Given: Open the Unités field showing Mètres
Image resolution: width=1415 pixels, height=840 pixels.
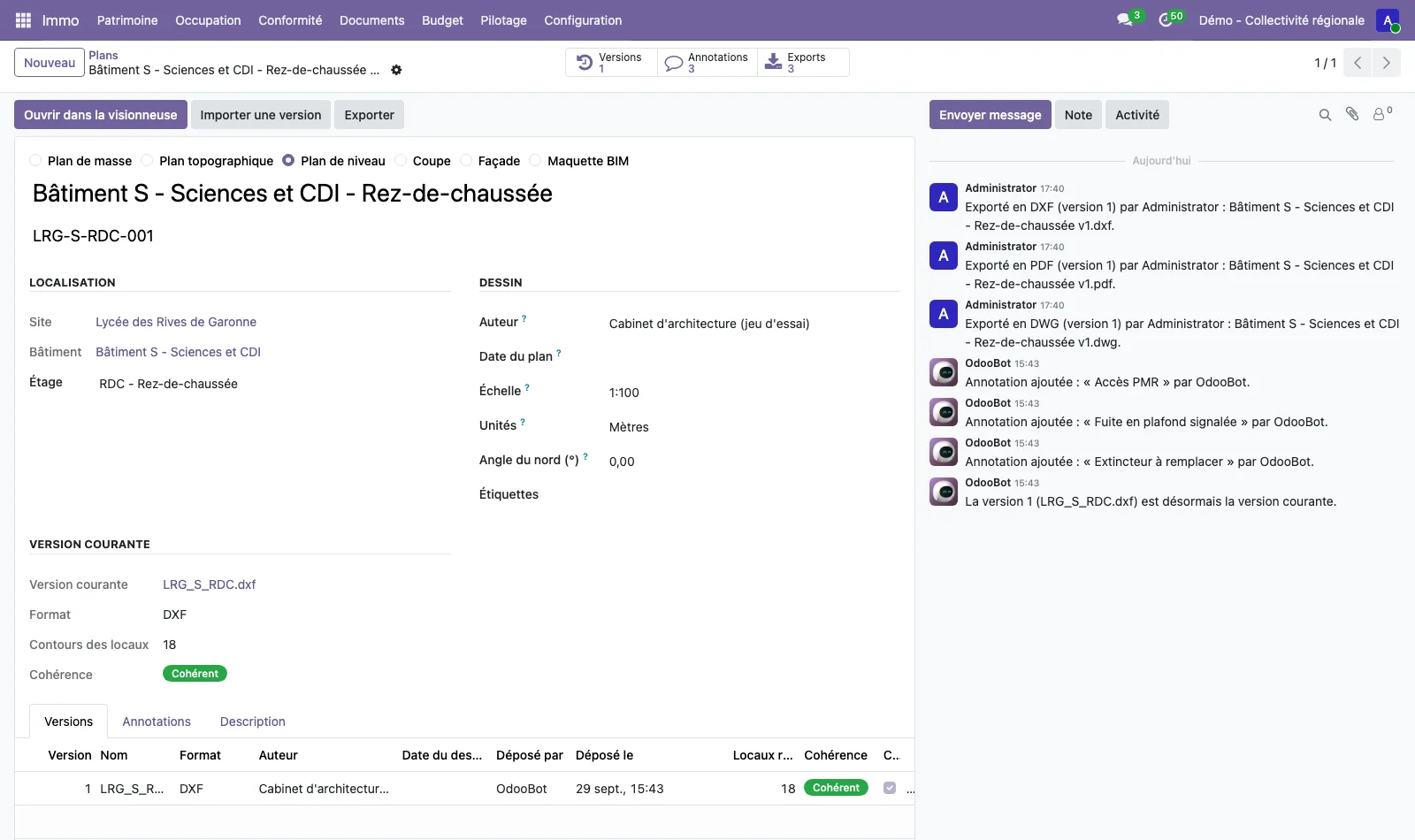Looking at the screenshot, I should [x=753, y=427].
